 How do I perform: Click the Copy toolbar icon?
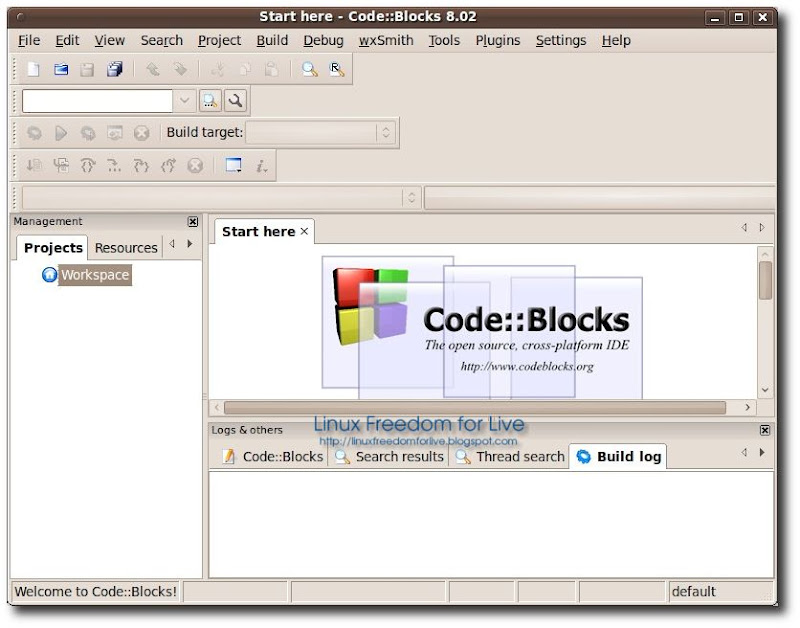click(x=245, y=69)
